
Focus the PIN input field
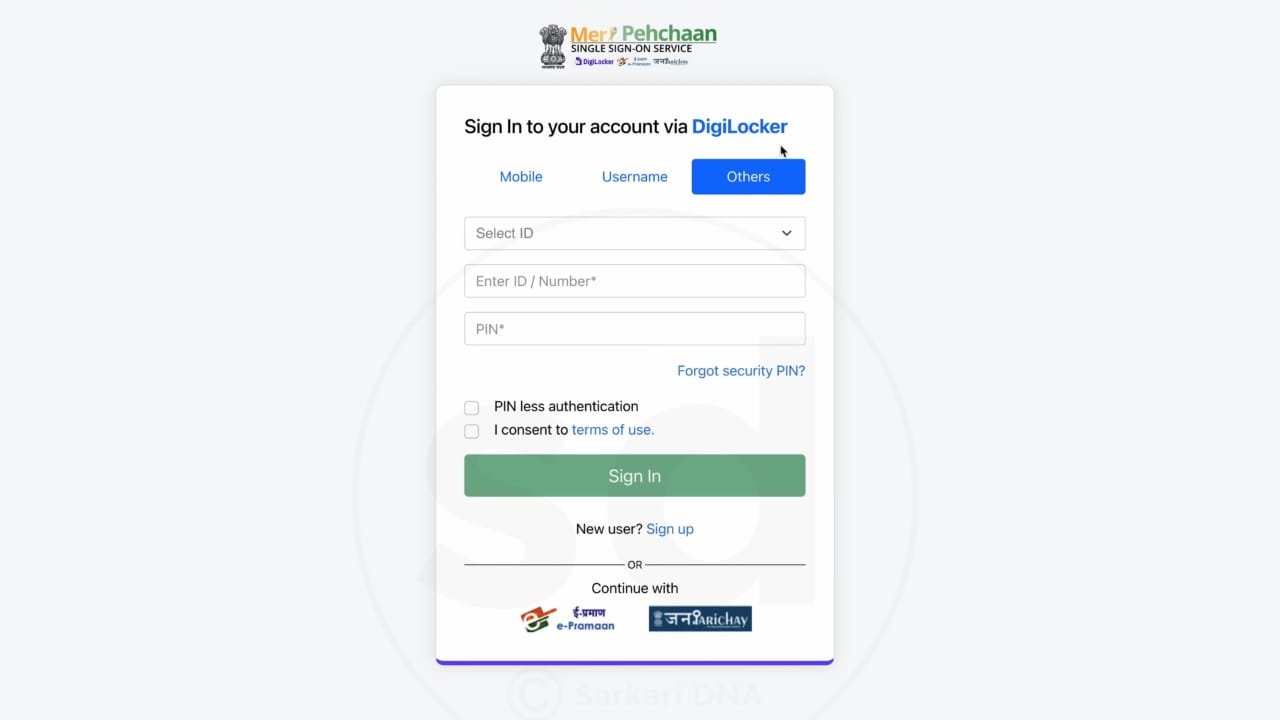click(x=634, y=329)
